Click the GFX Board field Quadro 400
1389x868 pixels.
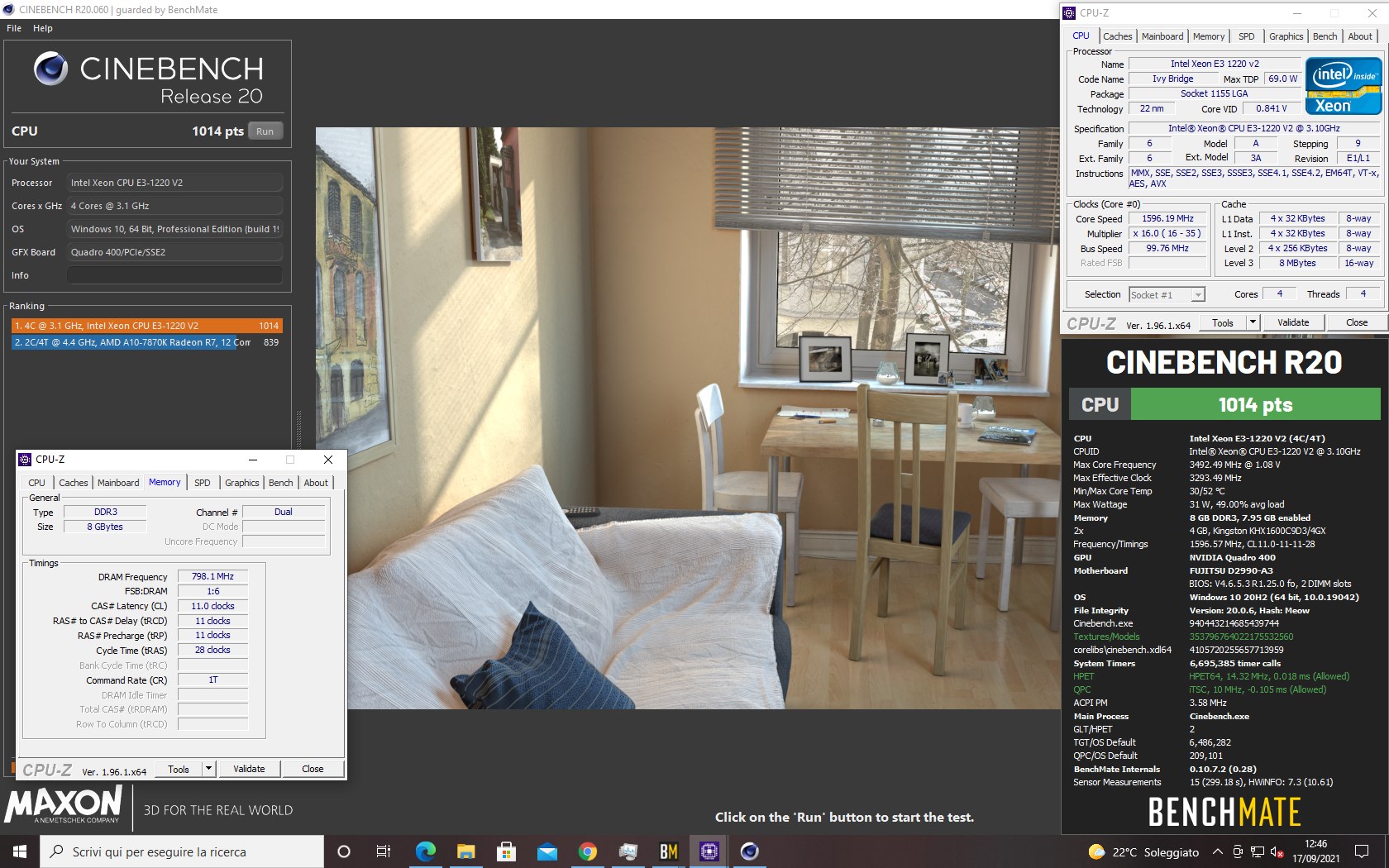174,252
